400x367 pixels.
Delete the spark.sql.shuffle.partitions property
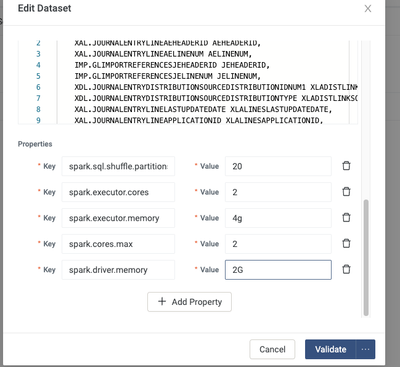click(x=346, y=166)
